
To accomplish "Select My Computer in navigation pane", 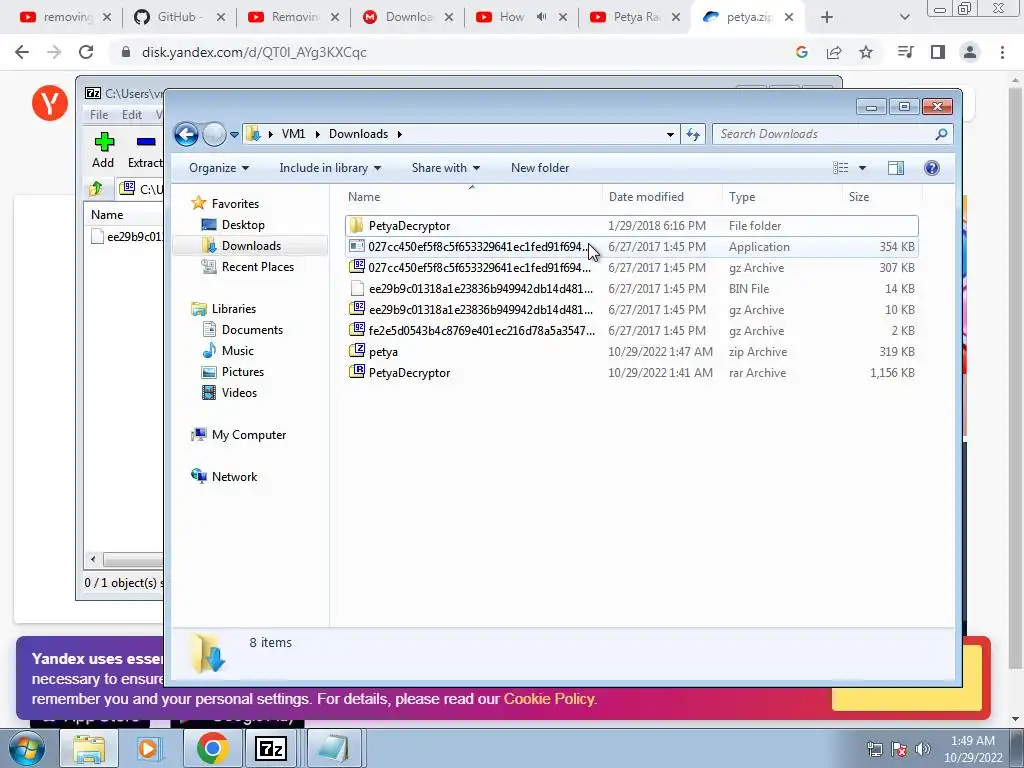I will click(x=248, y=435).
